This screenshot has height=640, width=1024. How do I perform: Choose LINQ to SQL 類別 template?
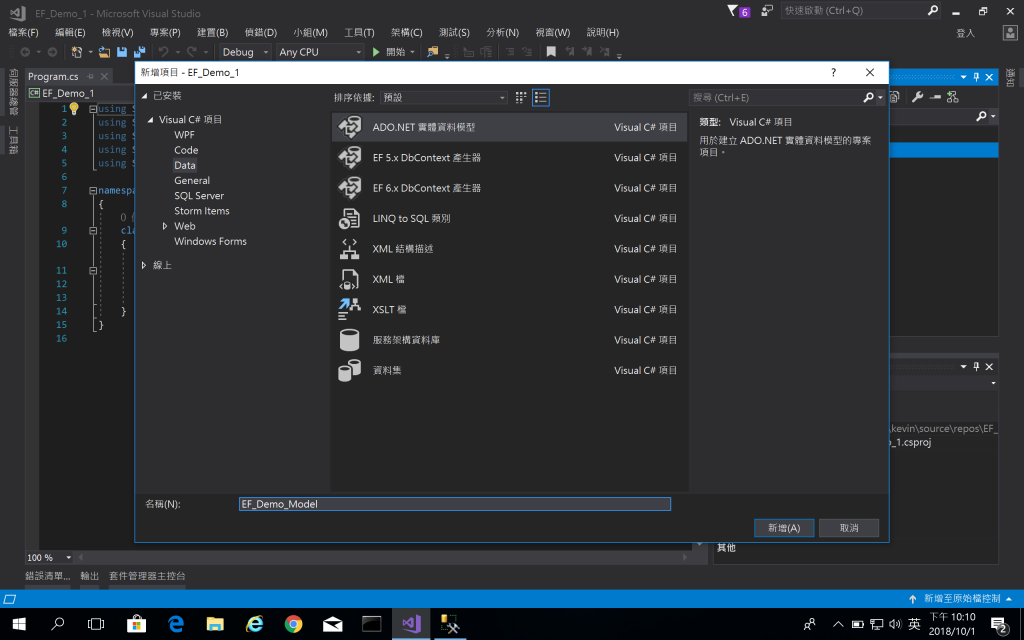(x=509, y=218)
